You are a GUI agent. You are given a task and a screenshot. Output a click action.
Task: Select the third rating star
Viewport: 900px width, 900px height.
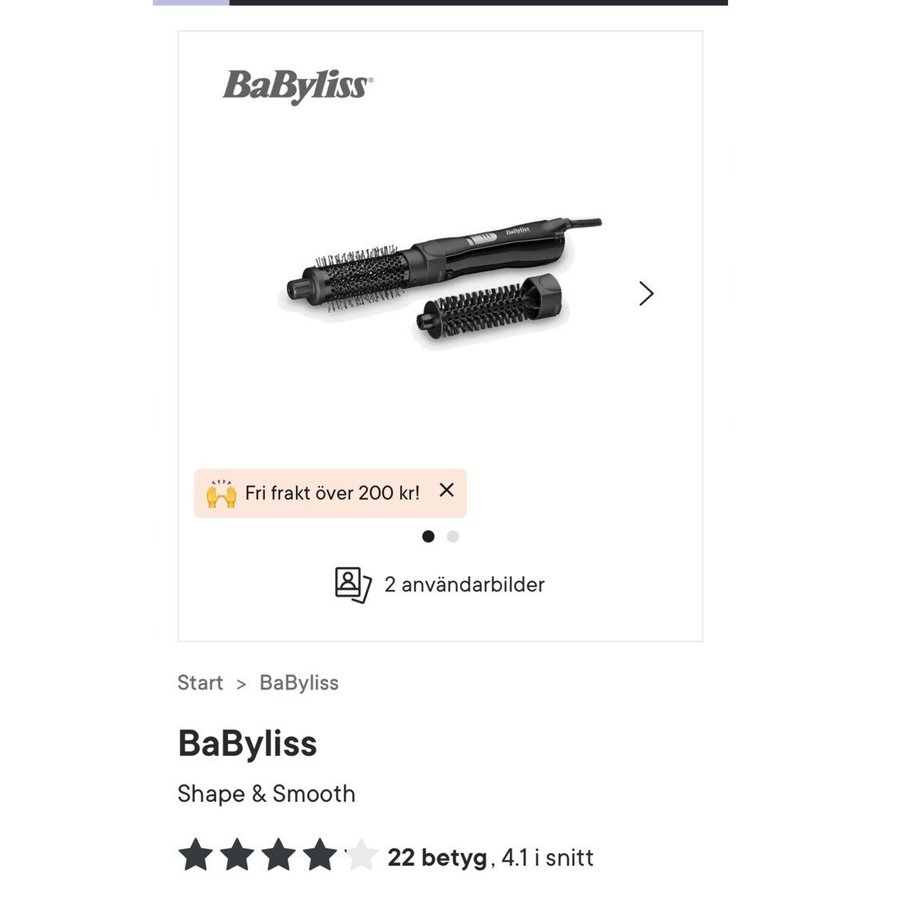coord(279,856)
